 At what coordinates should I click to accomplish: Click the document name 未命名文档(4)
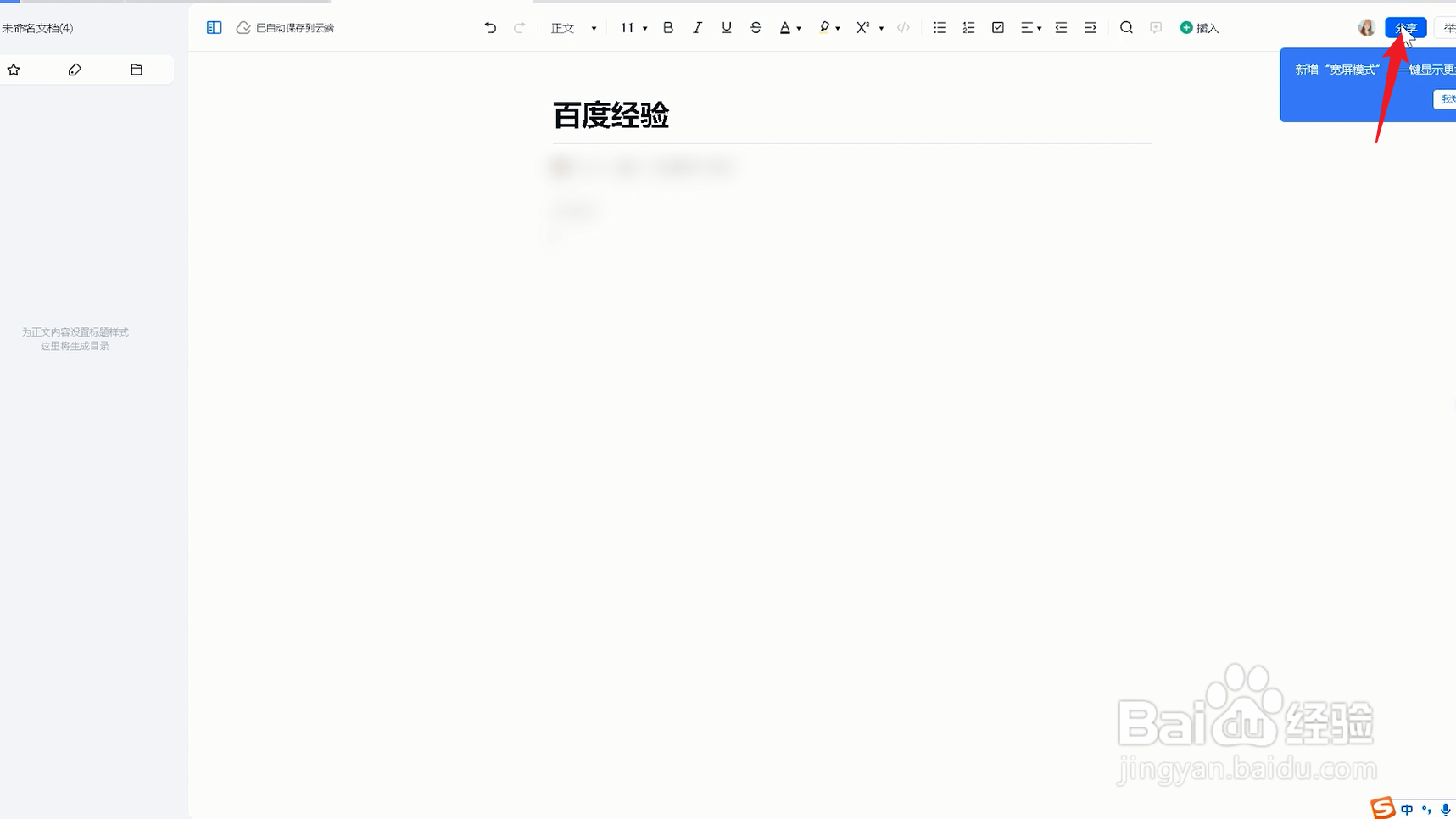point(37,28)
